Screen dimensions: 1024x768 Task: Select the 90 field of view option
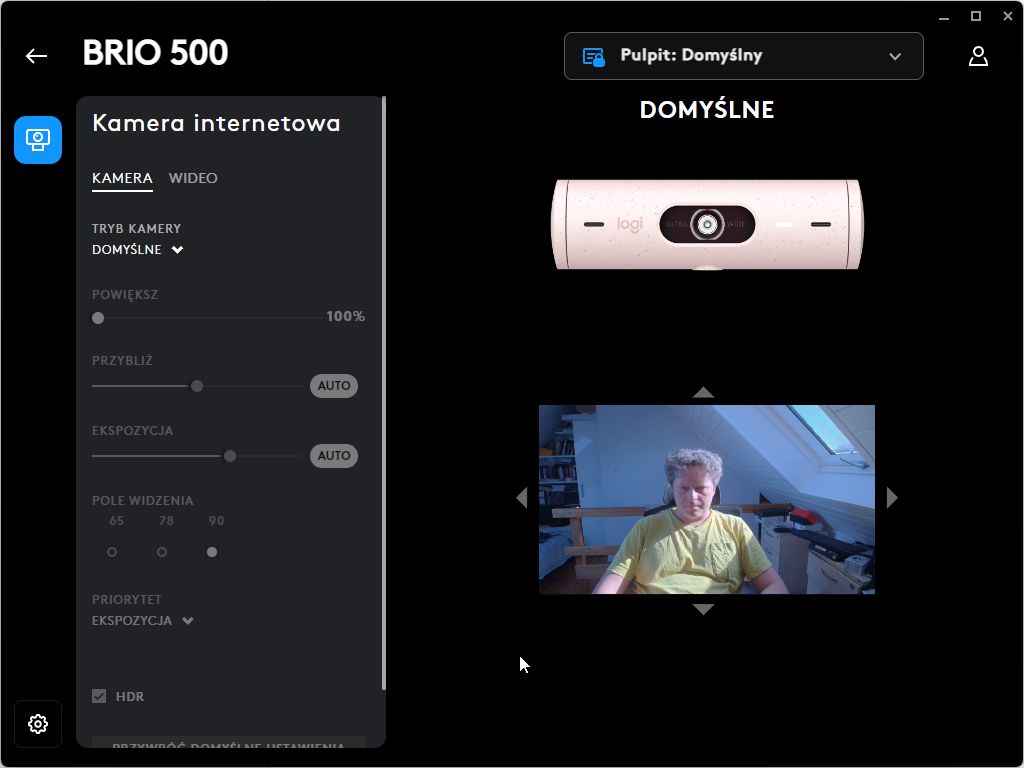tap(212, 552)
